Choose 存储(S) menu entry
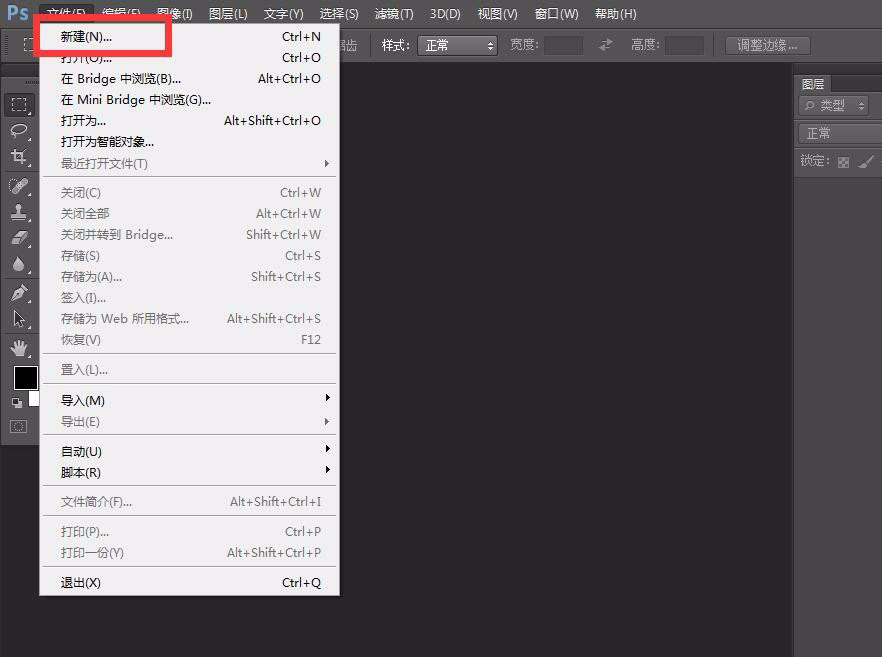The image size is (882, 657). click(x=189, y=256)
